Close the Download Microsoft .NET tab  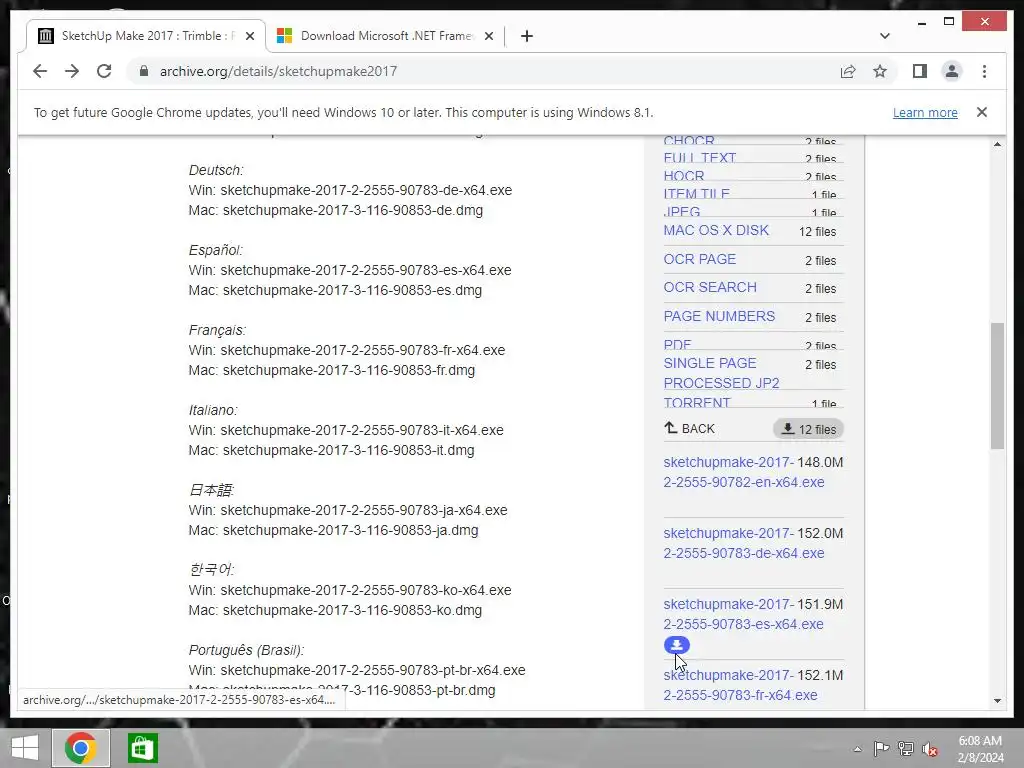pyautogui.click(x=488, y=36)
